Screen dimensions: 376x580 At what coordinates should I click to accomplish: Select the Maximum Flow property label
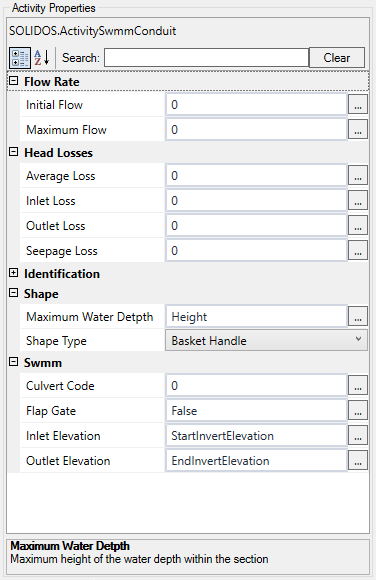click(x=66, y=130)
